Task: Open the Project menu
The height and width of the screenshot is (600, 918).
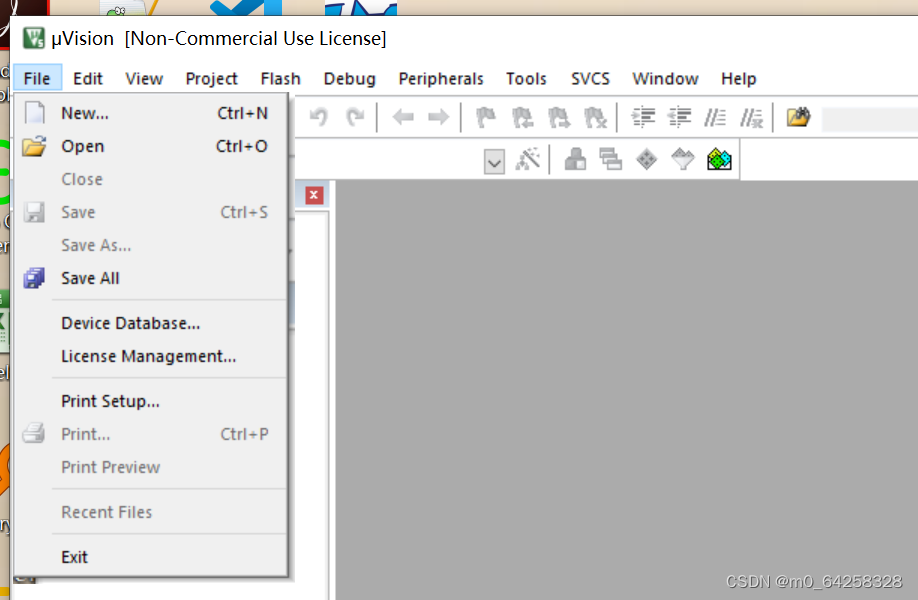Action: pyautogui.click(x=211, y=78)
